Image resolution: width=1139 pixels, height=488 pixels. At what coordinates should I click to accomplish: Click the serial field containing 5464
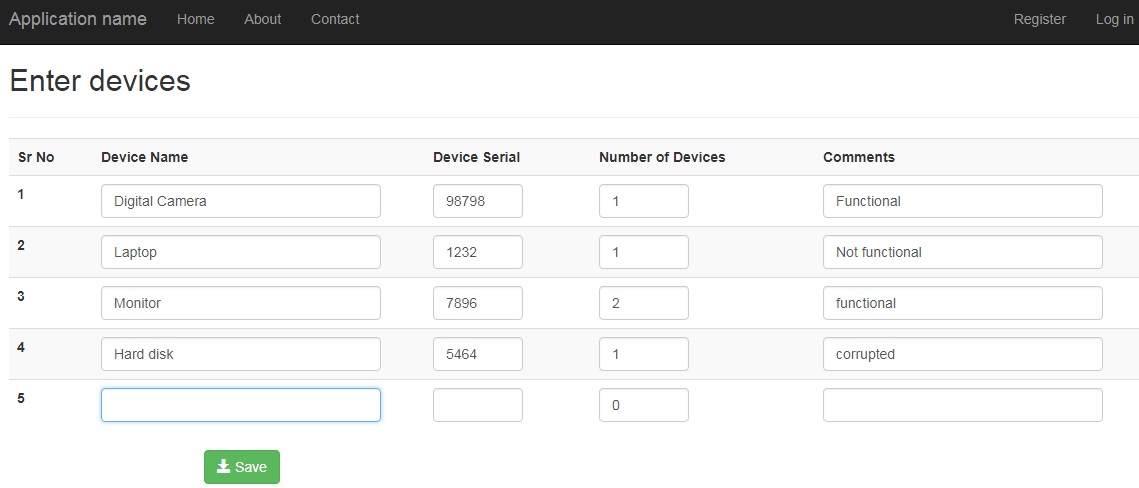tap(478, 354)
